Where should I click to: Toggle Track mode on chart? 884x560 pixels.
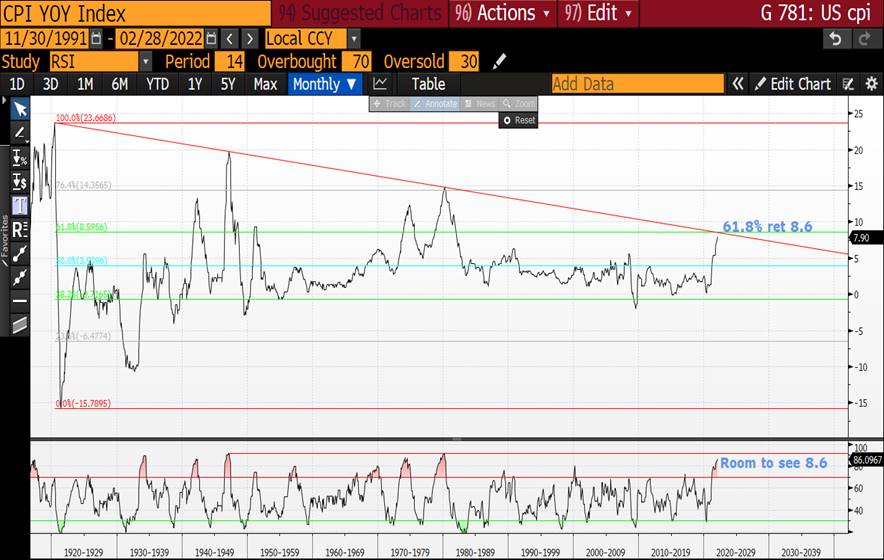pyautogui.click(x=390, y=104)
